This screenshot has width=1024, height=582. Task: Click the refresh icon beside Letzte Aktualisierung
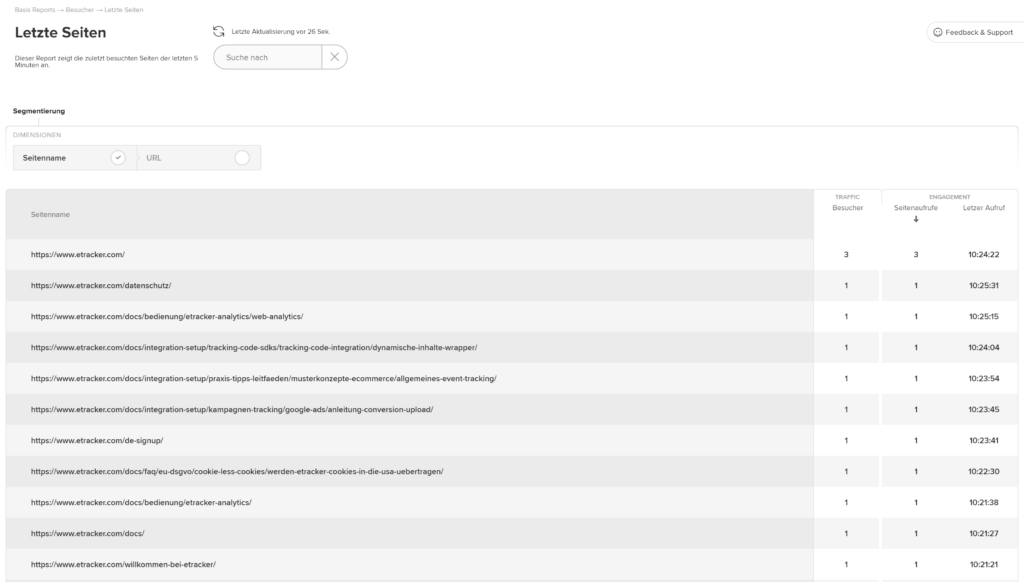click(219, 31)
